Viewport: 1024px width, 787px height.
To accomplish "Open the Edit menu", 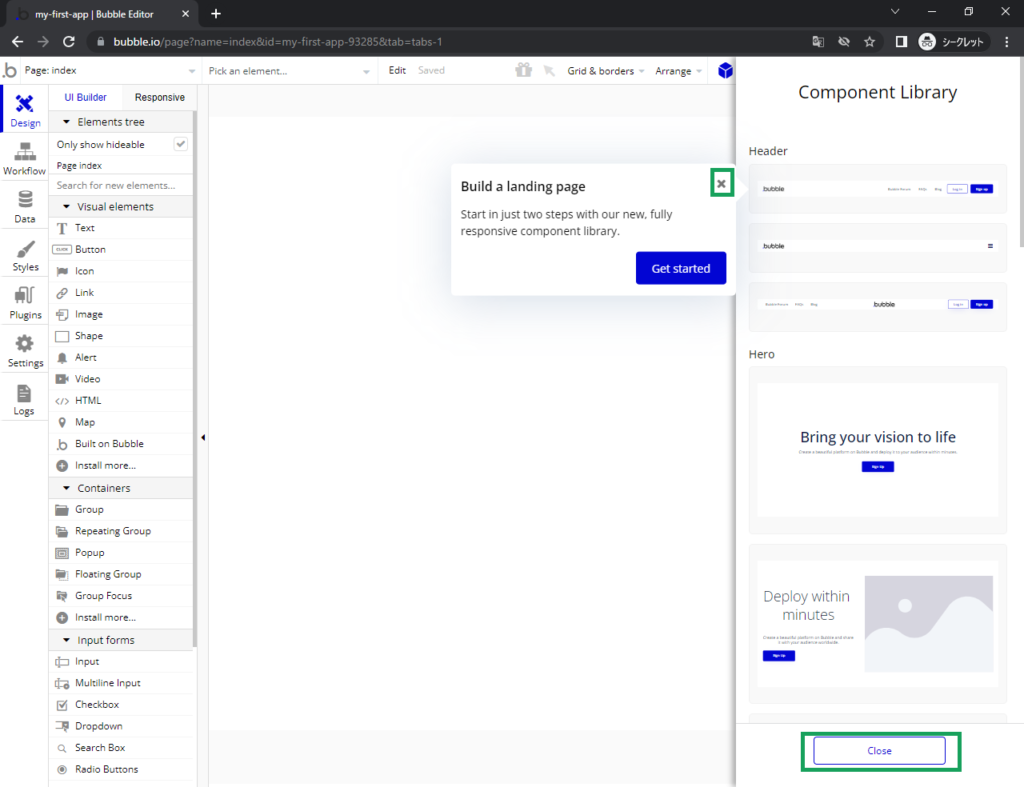I will (397, 71).
